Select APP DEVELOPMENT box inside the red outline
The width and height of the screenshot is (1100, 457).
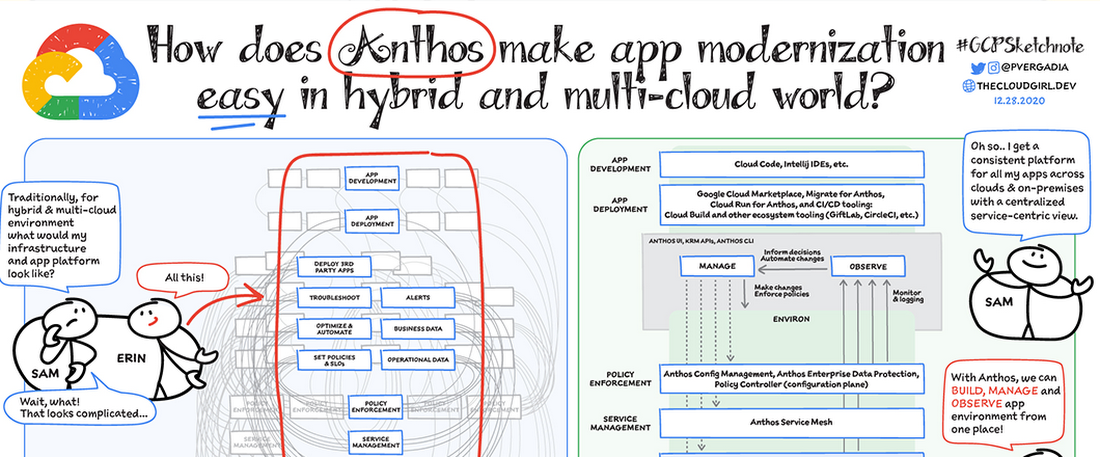pyautogui.click(x=373, y=178)
